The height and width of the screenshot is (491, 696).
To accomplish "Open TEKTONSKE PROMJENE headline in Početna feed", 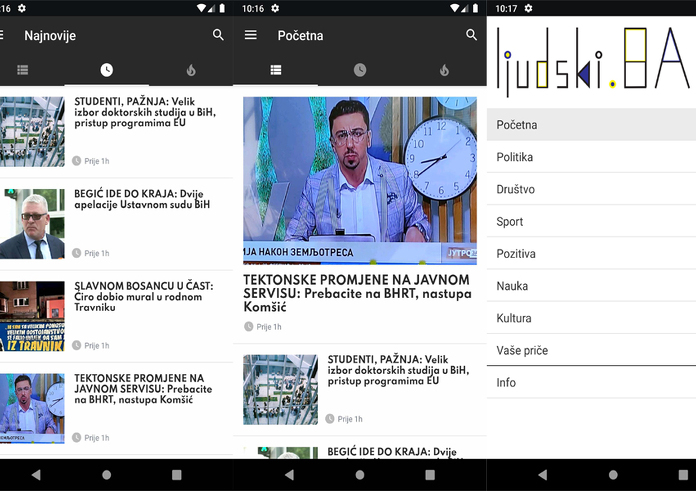I will pyautogui.click(x=357, y=293).
